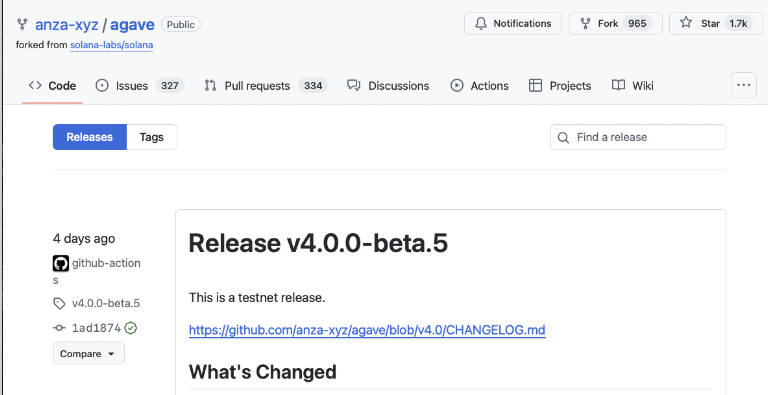Focus the Find a release search field
This screenshot has width=768, height=395.
click(638, 137)
